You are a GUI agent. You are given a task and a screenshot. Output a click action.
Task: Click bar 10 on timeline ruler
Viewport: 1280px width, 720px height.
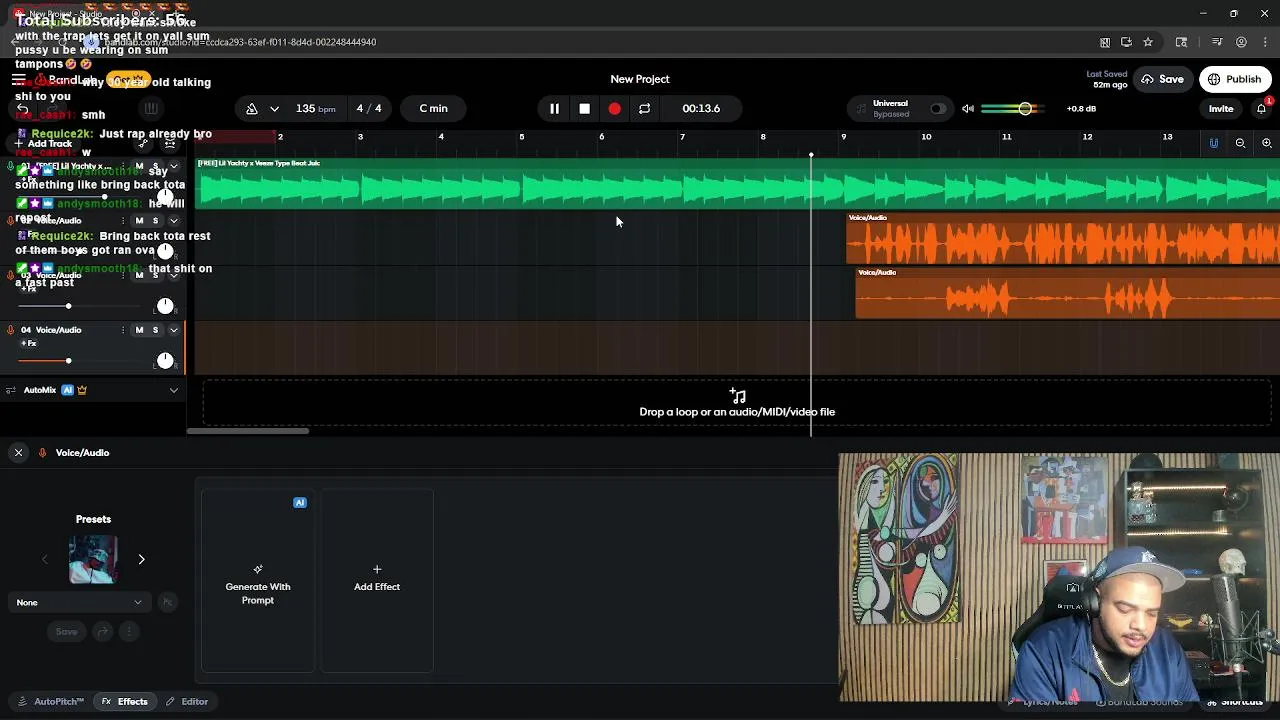point(926,137)
